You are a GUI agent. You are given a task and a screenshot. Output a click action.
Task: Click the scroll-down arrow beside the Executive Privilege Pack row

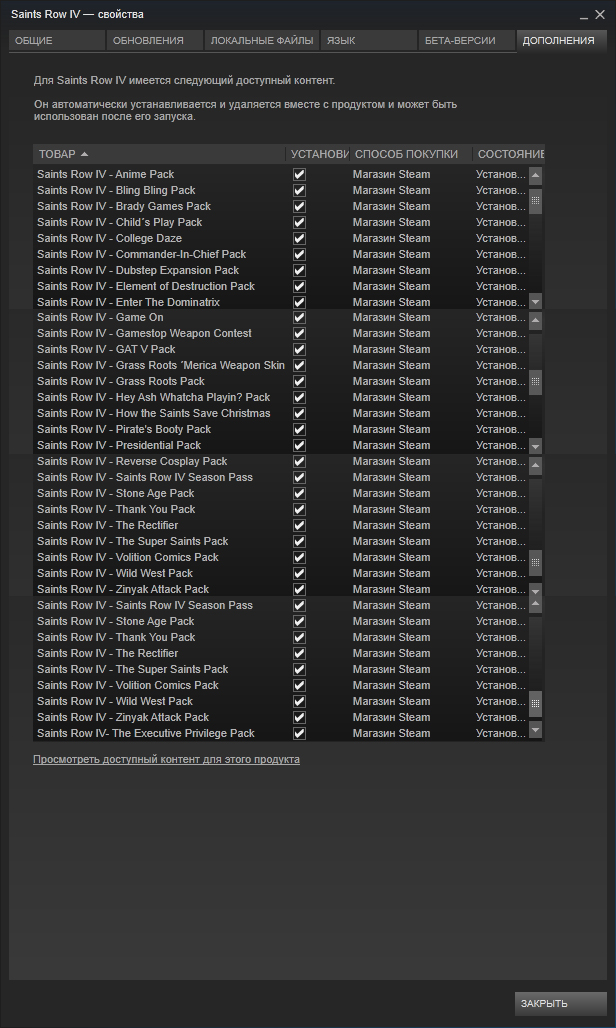click(x=535, y=730)
